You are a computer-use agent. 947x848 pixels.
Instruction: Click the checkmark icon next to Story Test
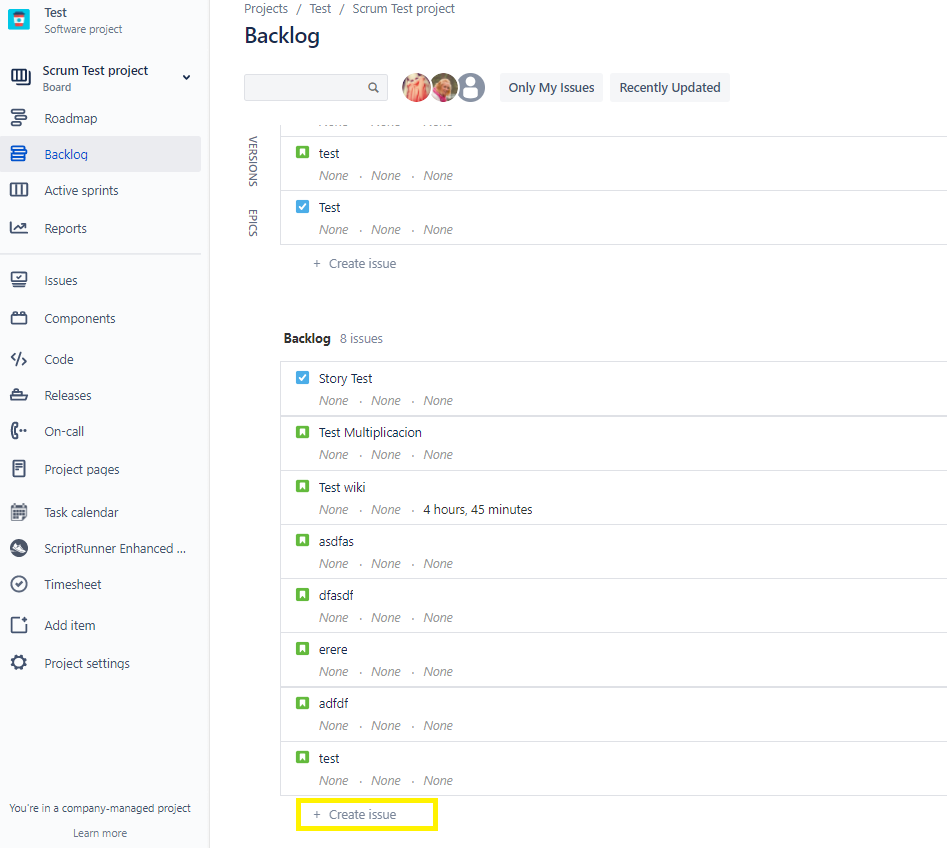(302, 378)
